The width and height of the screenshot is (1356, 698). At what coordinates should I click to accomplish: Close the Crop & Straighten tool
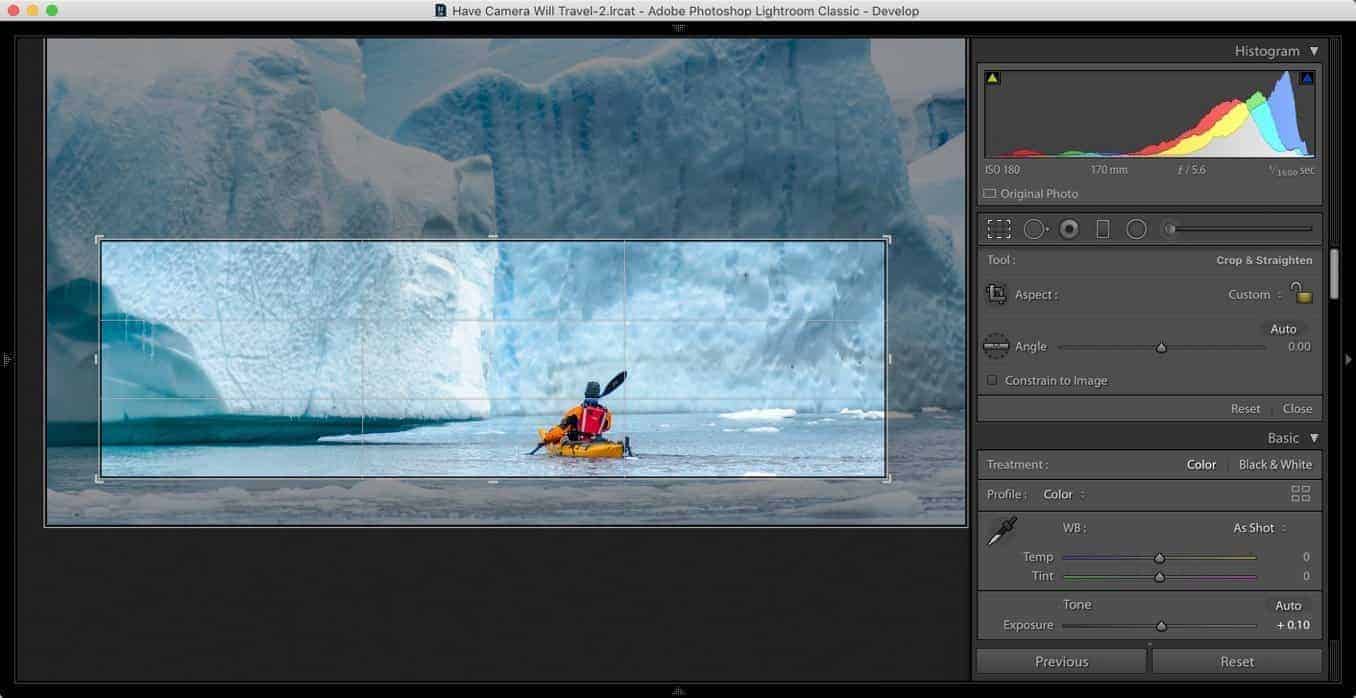click(x=1297, y=408)
